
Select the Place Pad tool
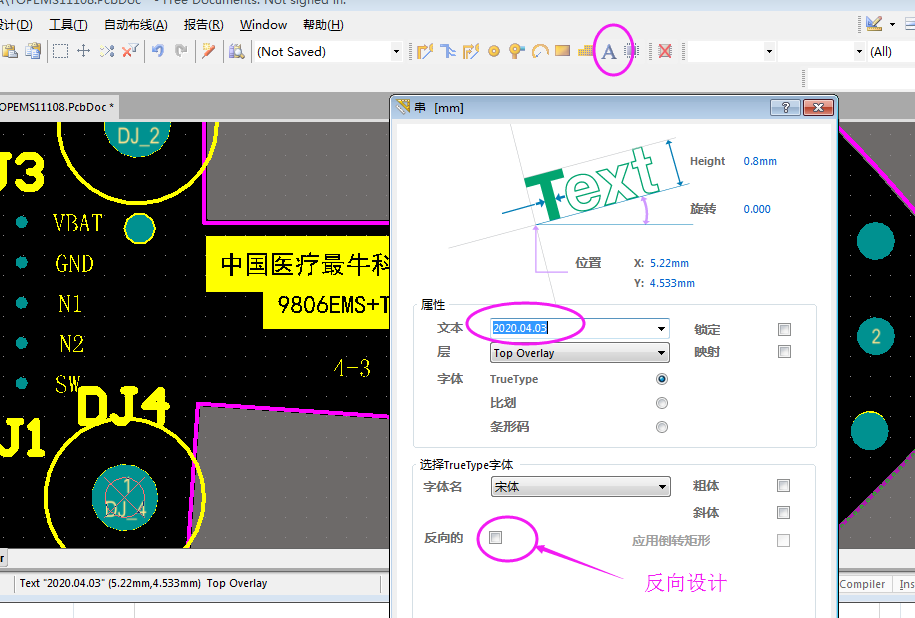tap(494, 51)
